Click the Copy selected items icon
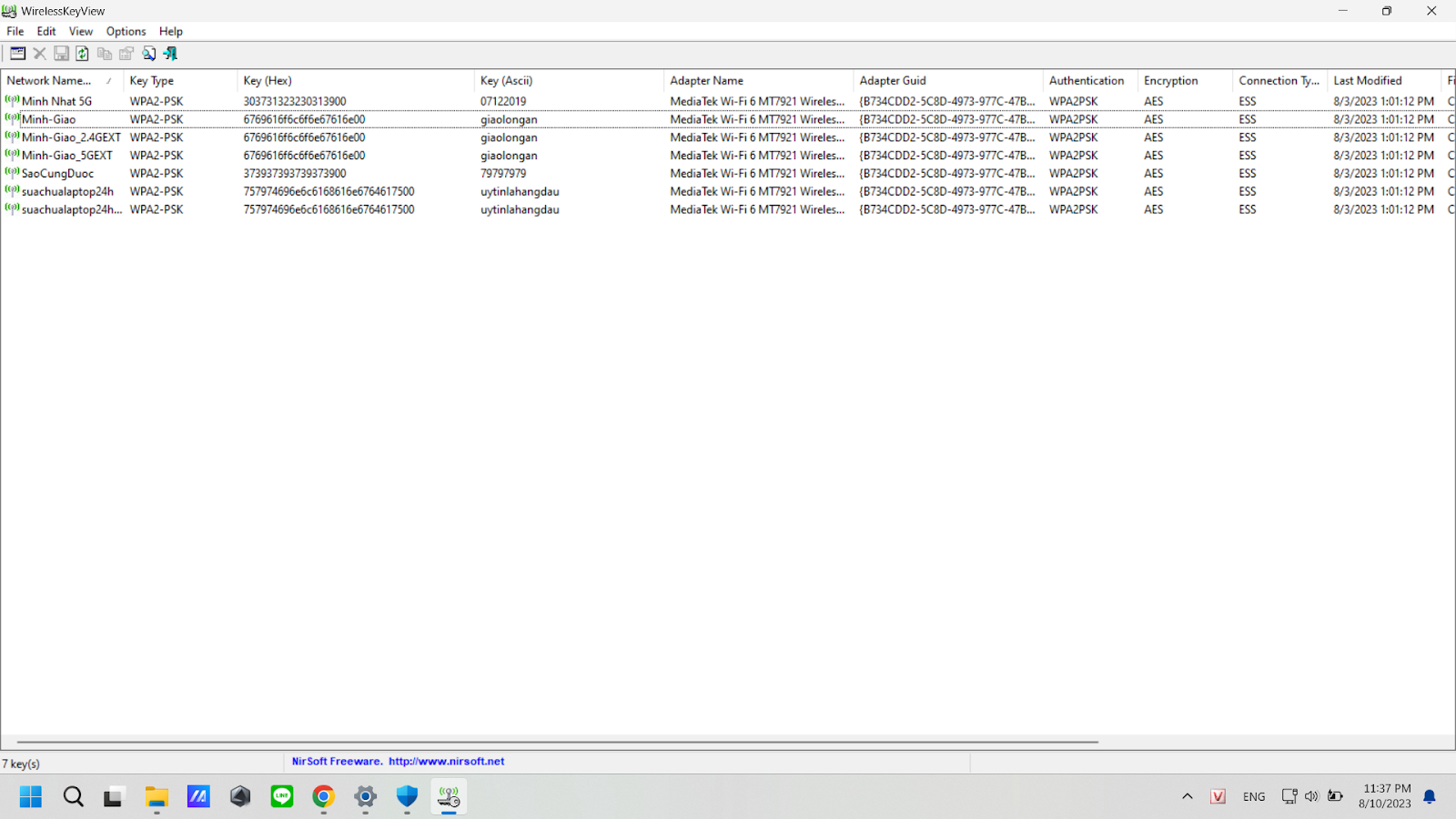 105,54
